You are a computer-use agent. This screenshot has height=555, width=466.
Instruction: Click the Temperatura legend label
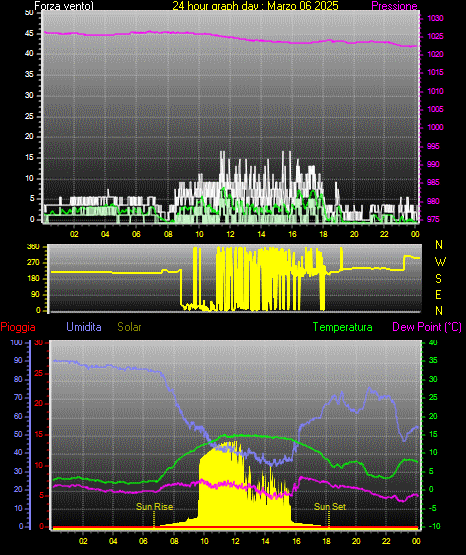(343, 327)
